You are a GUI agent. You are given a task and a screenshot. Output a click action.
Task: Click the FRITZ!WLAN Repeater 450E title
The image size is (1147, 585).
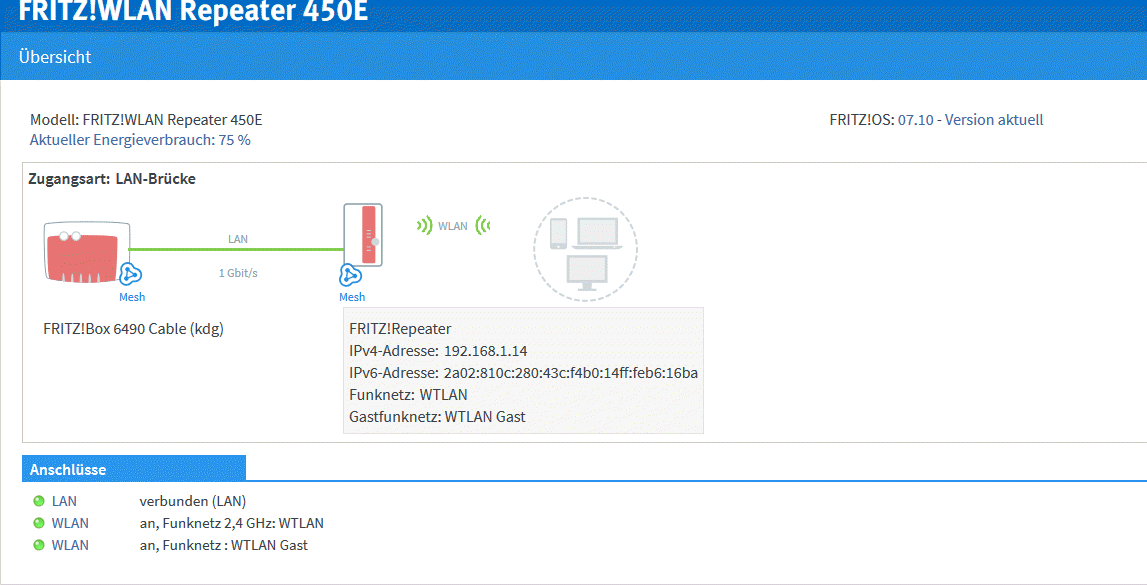(193, 10)
